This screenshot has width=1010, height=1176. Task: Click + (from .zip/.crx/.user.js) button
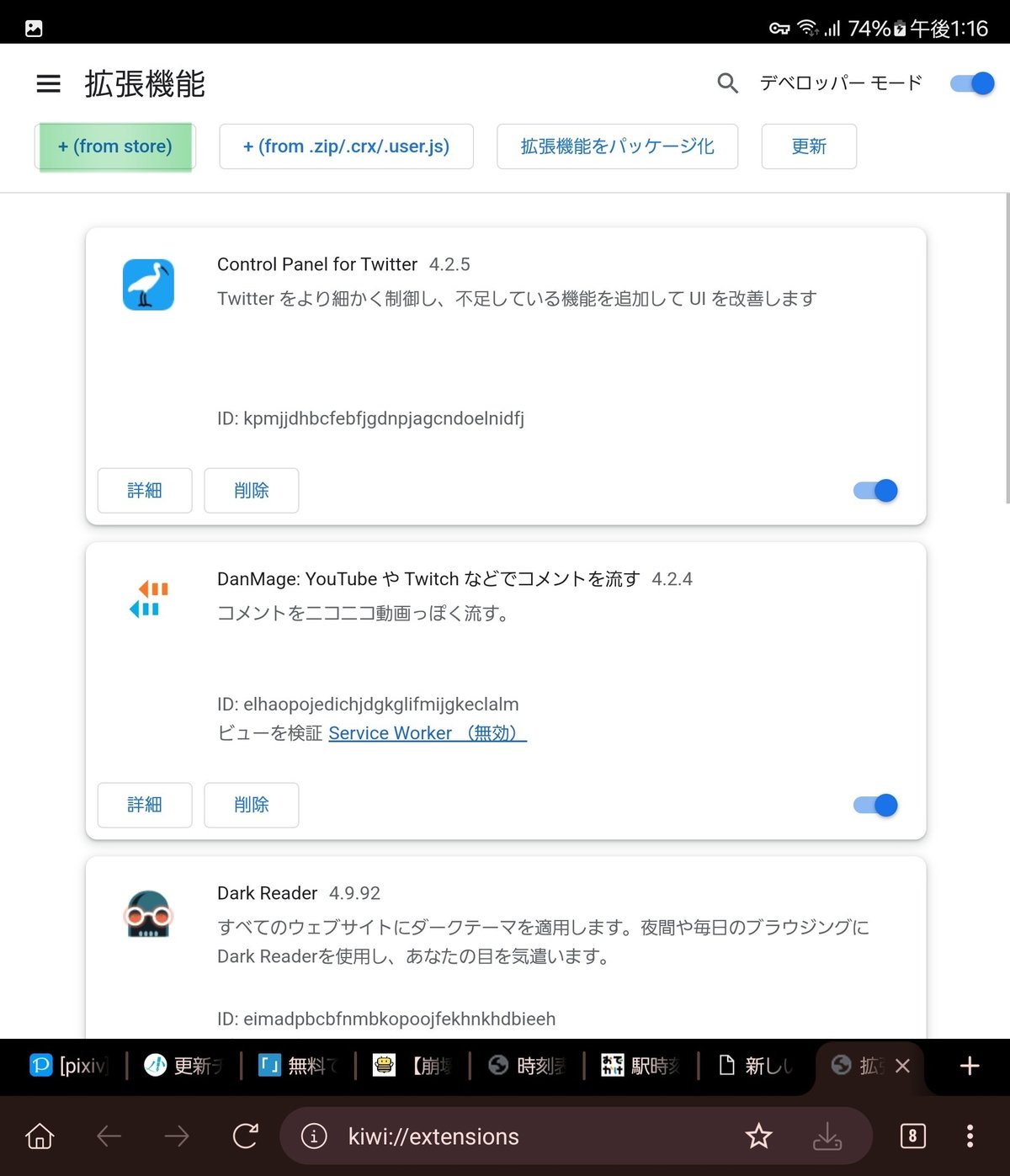tap(346, 146)
